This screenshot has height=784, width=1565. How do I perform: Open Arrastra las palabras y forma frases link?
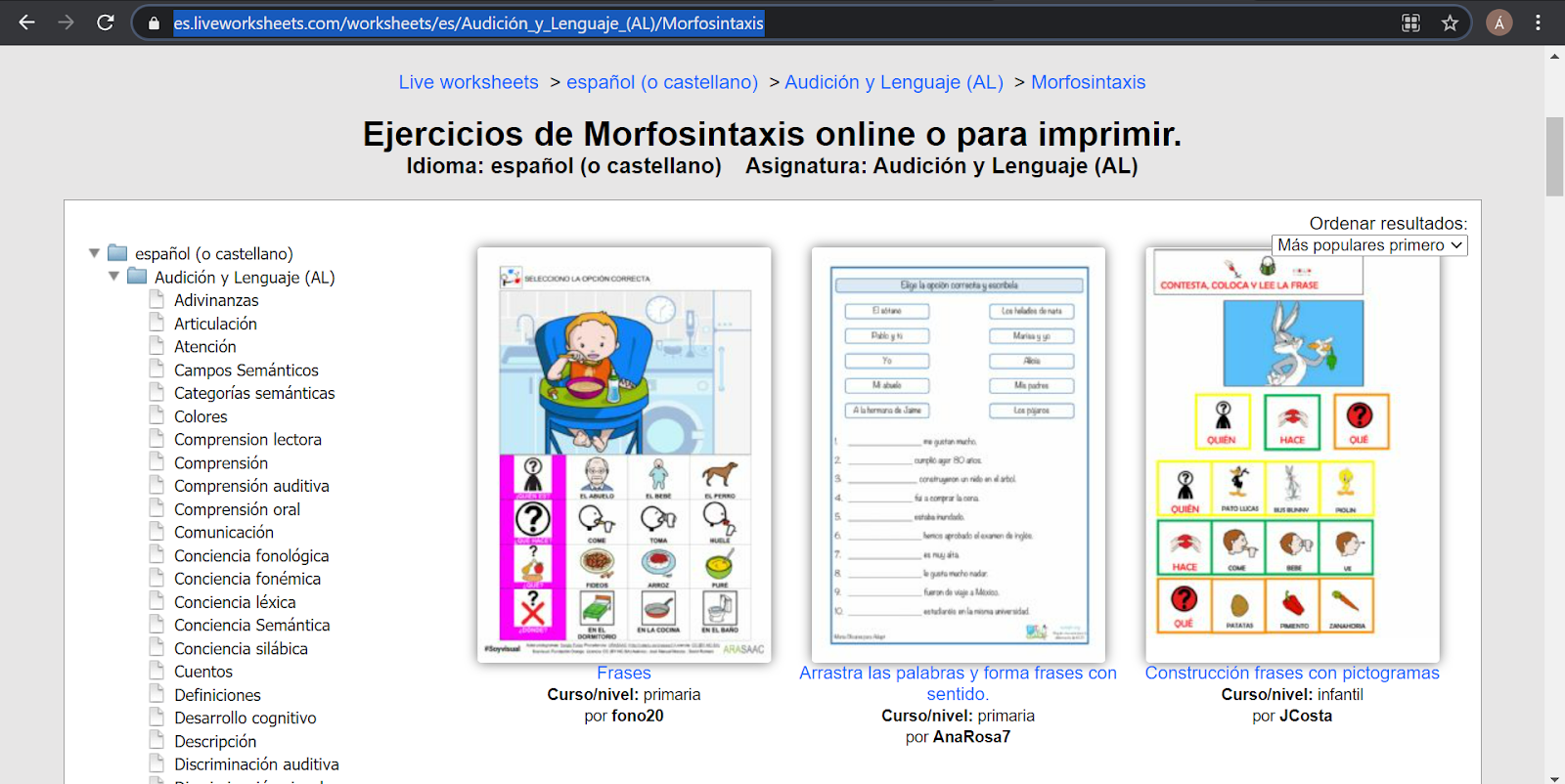tap(958, 683)
